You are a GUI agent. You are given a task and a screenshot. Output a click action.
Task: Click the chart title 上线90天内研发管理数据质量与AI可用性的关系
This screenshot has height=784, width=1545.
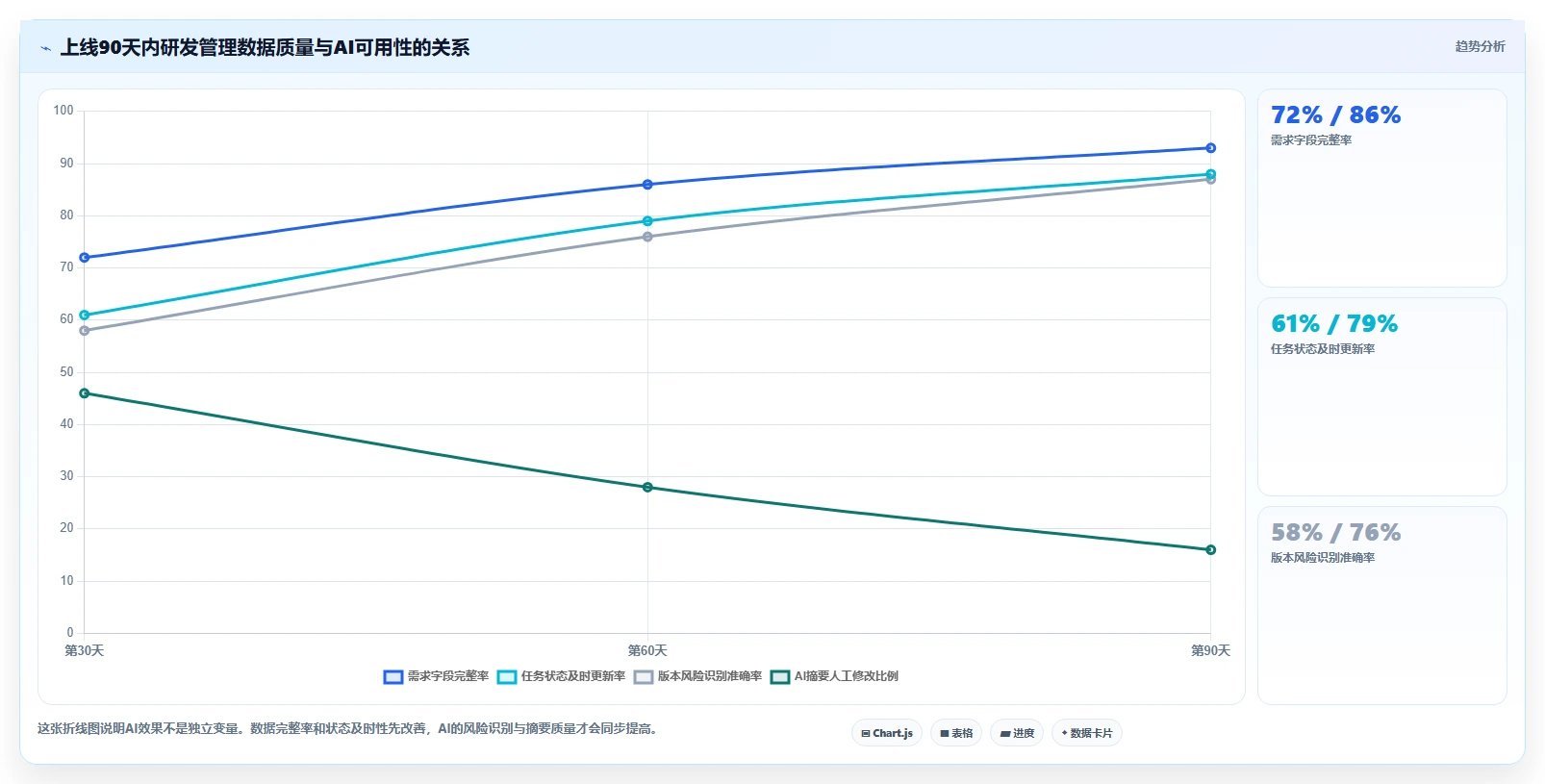click(x=265, y=47)
